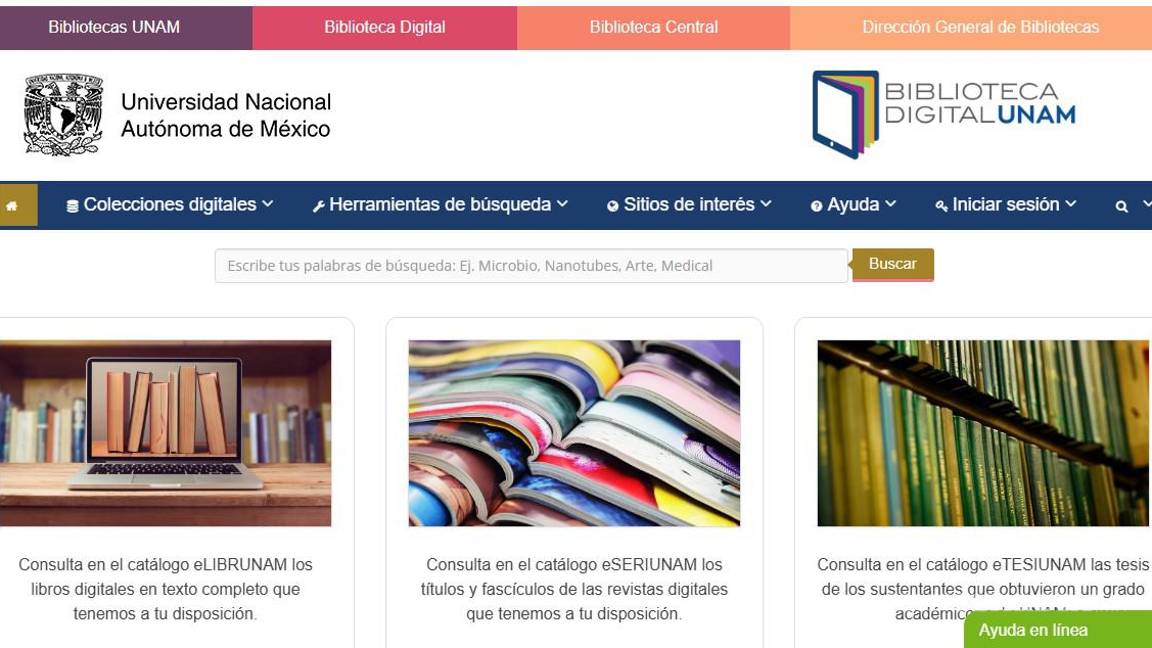The width and height of the screenshot is (1152, 648).
Task: Click inside the search keywords field
Action: click(530, 264)
